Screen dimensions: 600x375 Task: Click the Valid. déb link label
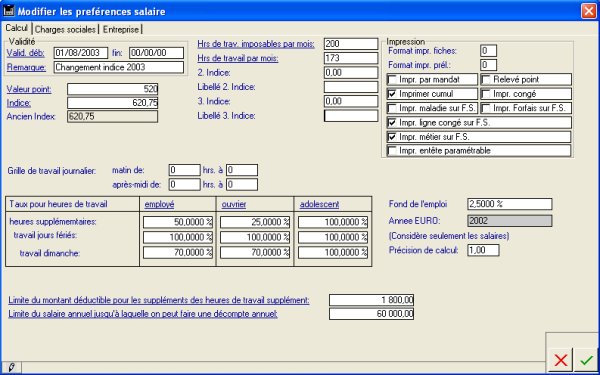tap(26, 53)
